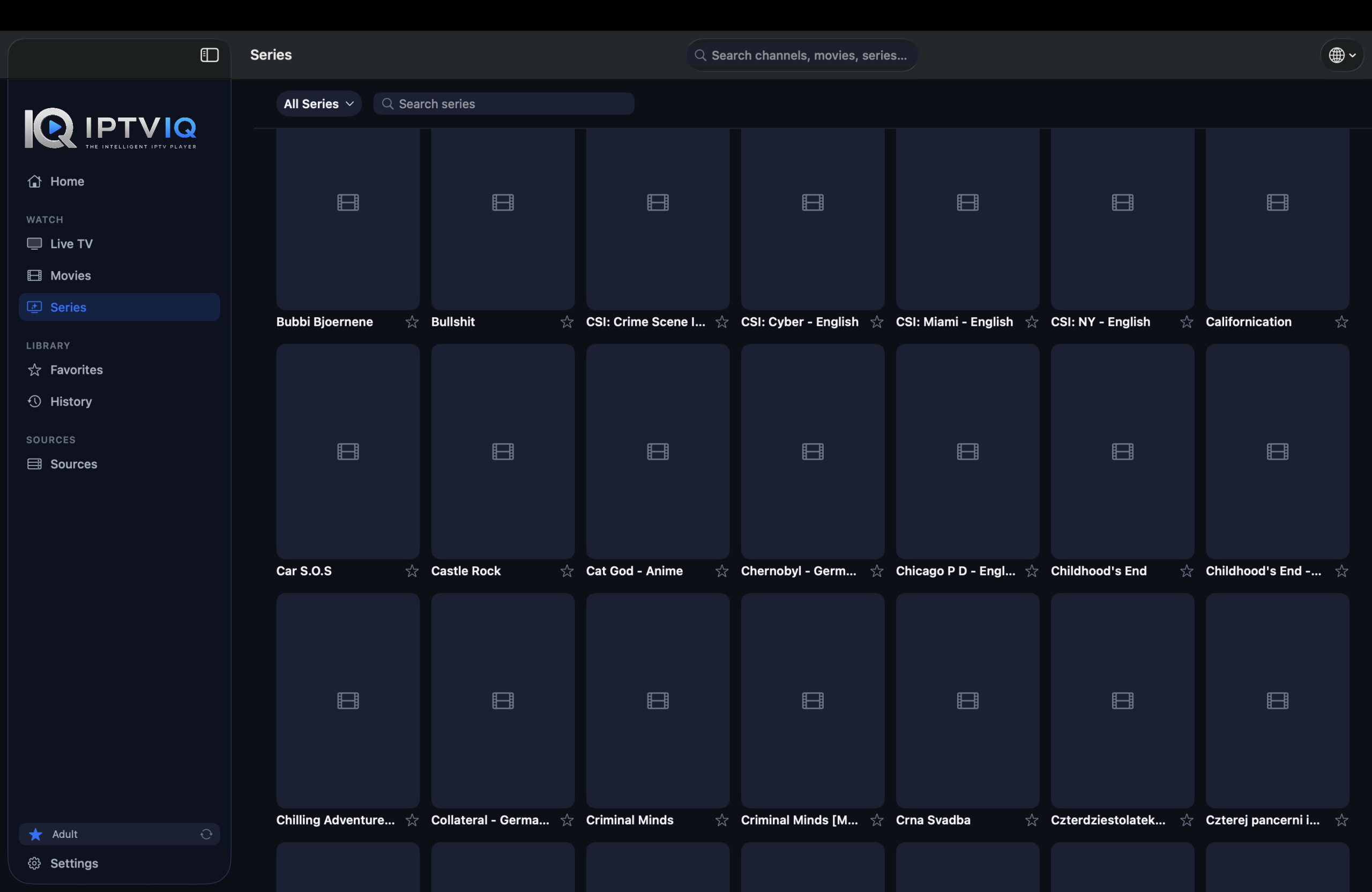Open the Chernobyl - Germ... poster thumbnail
This screenshot has width=1372, height=892.
(813, 451)
